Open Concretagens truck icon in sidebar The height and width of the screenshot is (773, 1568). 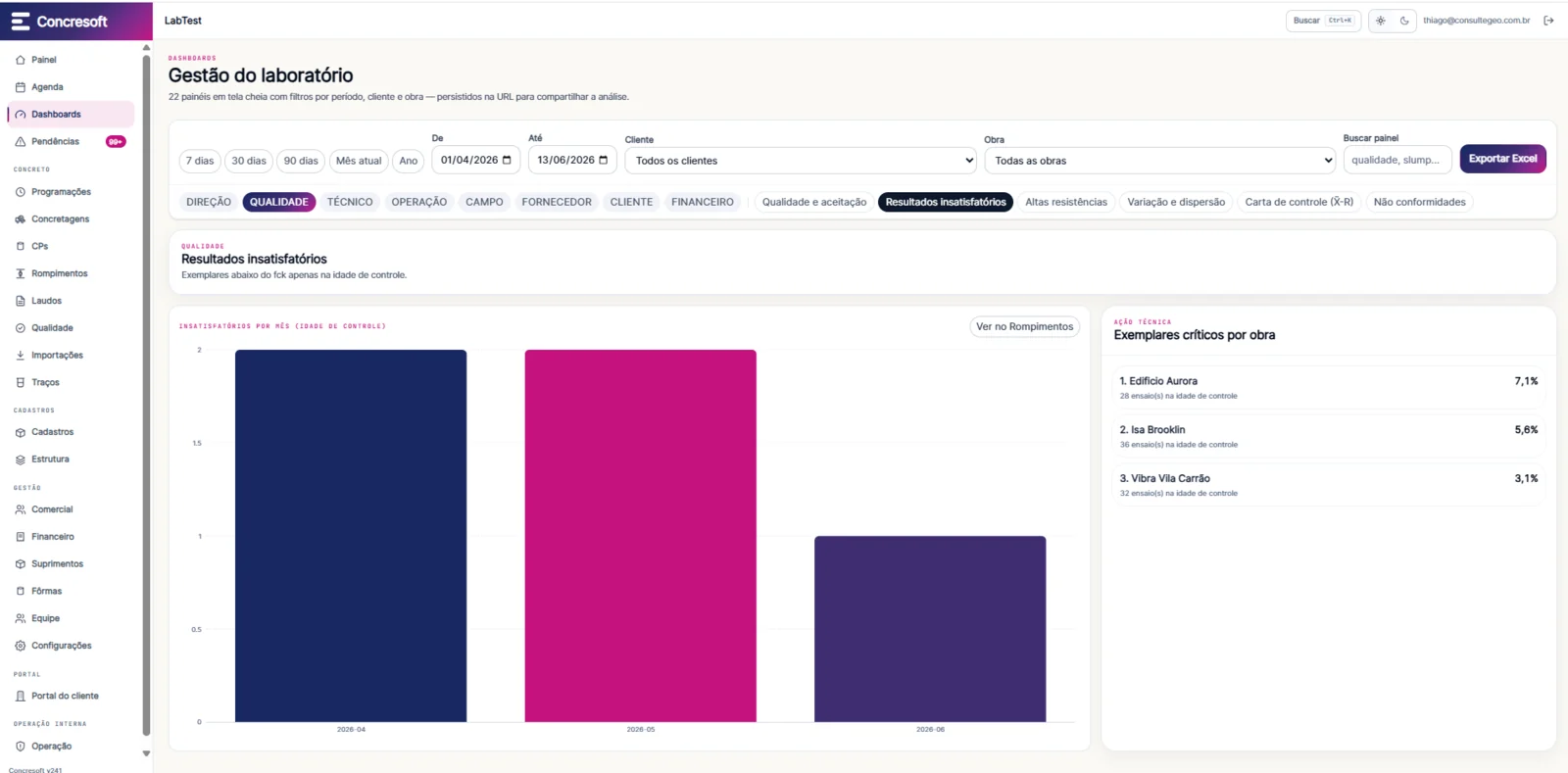pyautogui.click(x=20, y=219)
